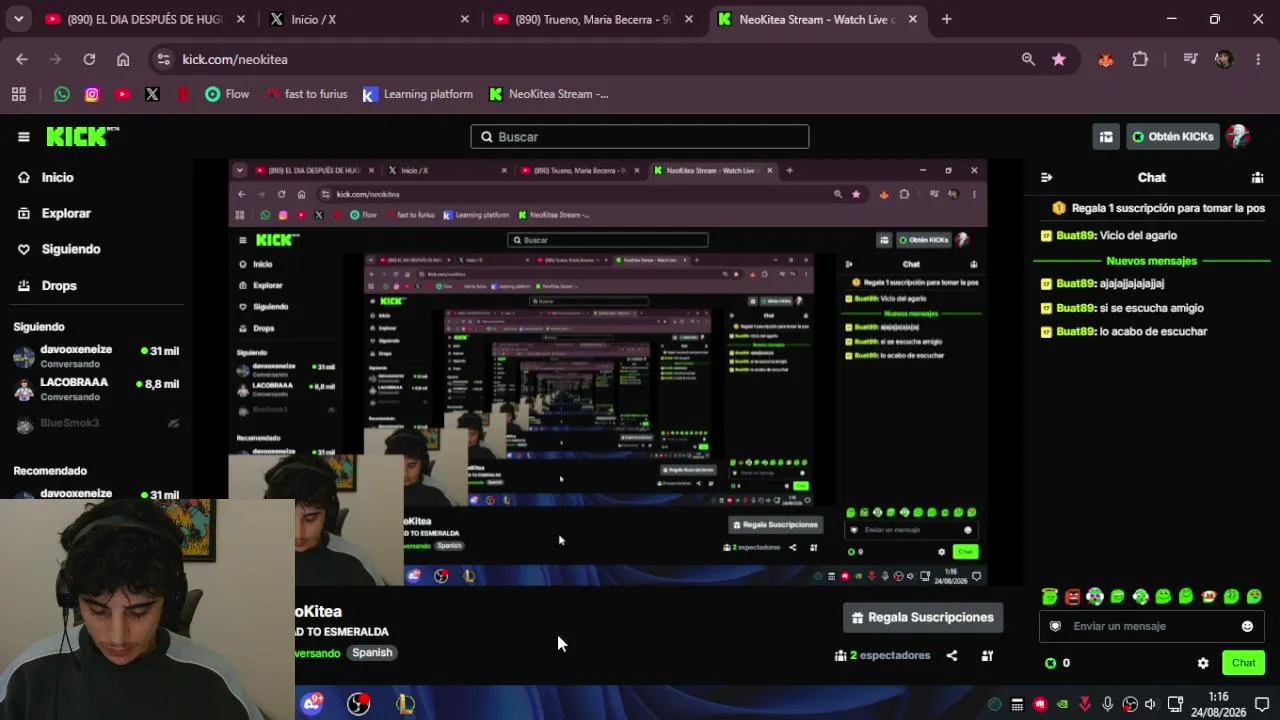Click the Enviar un mensaje chat input
This screenshot has width=1280, height=720.
point(1152,626)
